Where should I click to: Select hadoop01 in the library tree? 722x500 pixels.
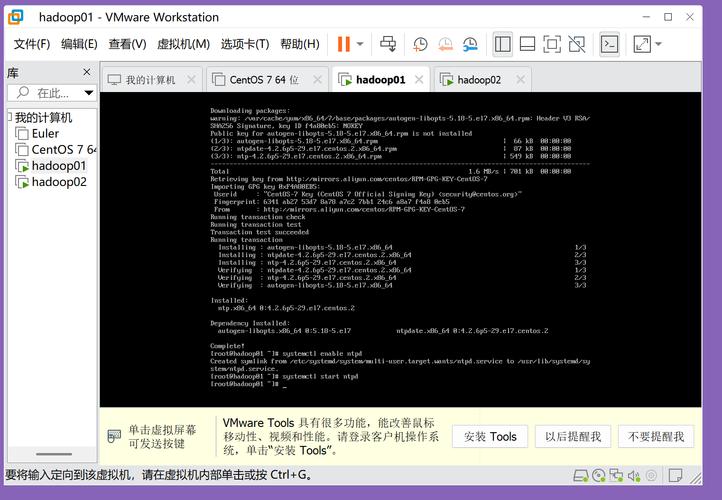[x=58, y=166]
